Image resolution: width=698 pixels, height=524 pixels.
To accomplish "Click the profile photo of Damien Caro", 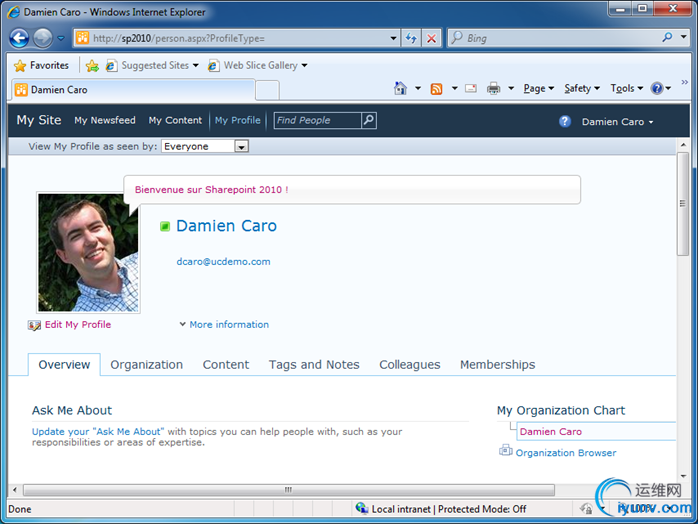I will [x=88, y=252].
